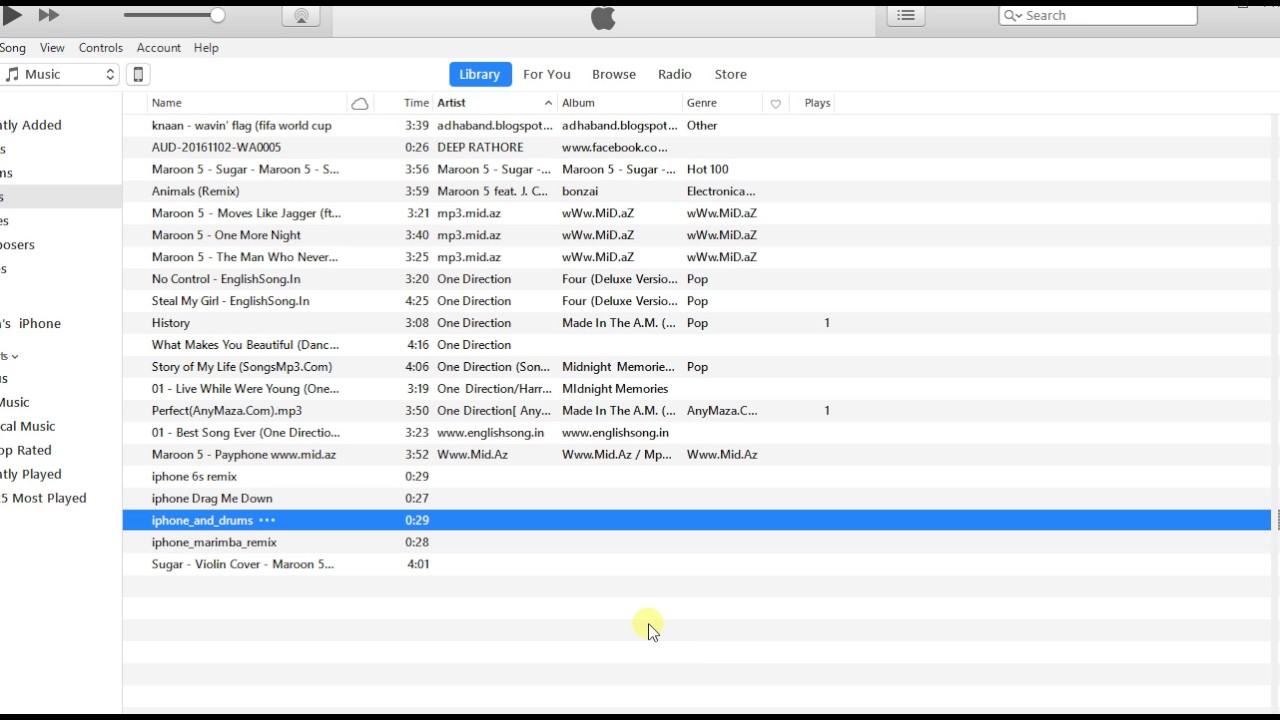
Task: Click the Electronica genre cell
Action: point(721,191)
